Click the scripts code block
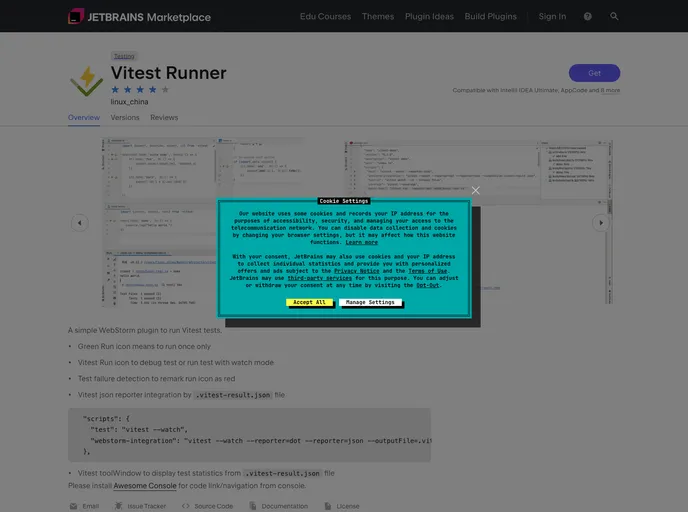 [x=249, y=435]
